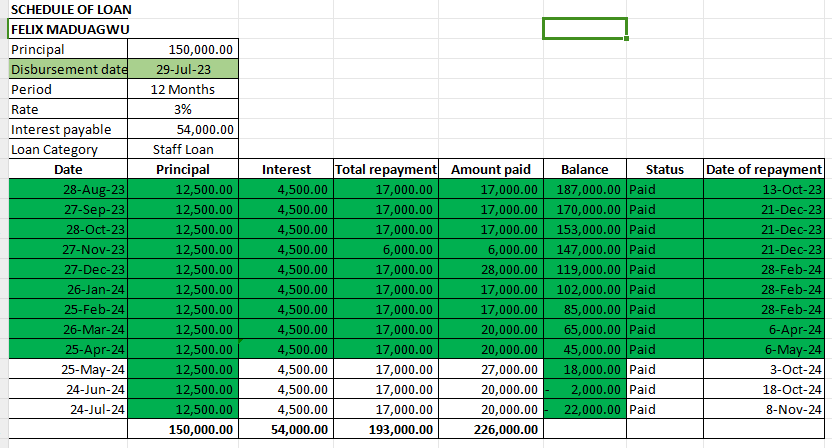Click the empty cell with green selection border

pyautogui.click(x=584, y=28)
